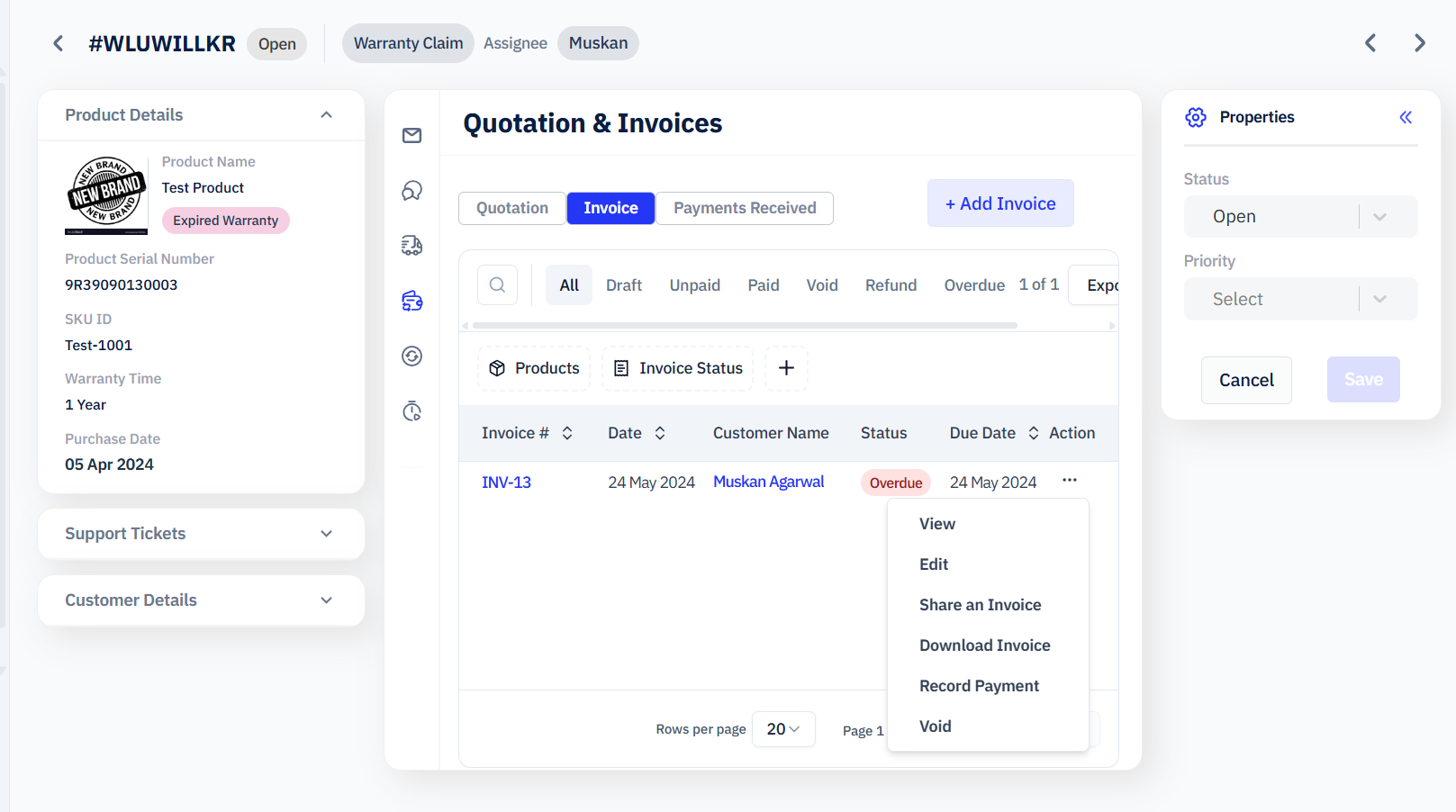Open the INV-13 invoice link
The image size is (1456, 812).
pos(506,483)
